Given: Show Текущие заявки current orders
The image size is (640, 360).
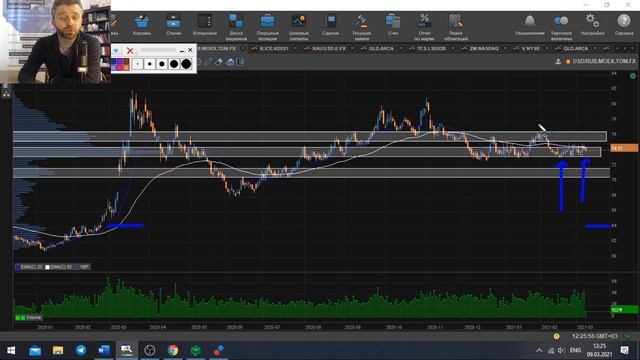Looking at the screenshot, I should click(362, 27).
